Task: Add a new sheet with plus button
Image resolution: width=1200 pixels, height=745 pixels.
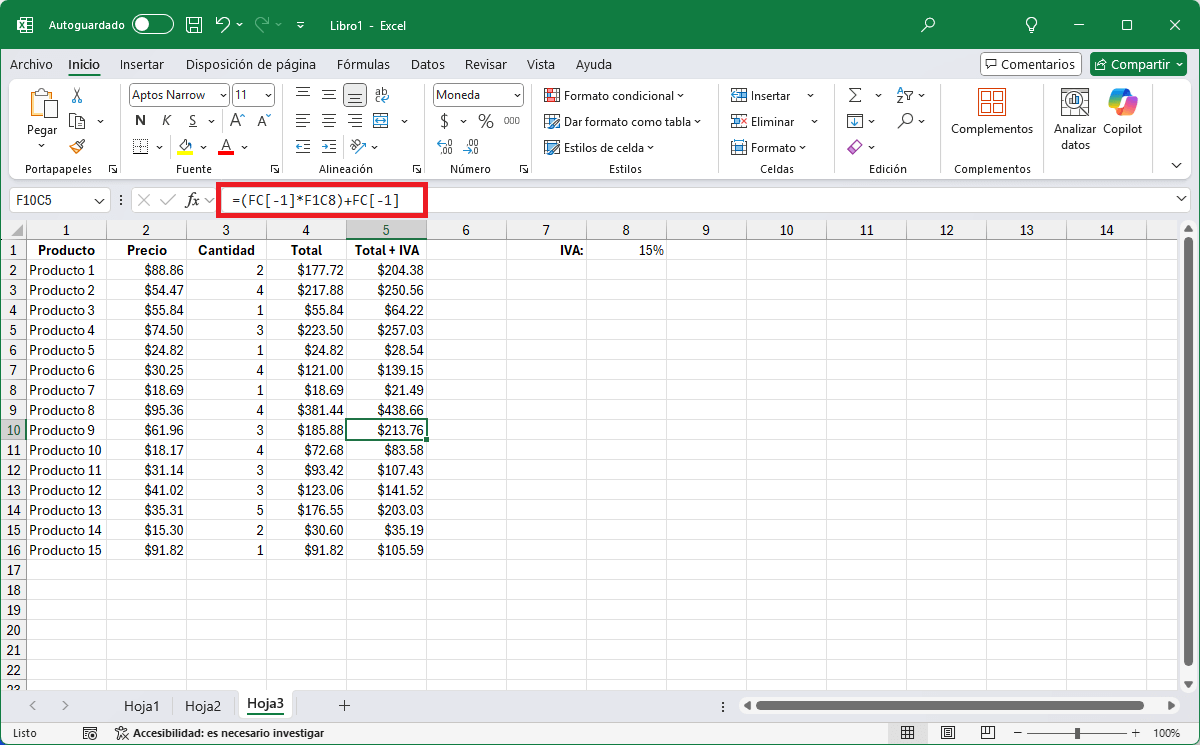Action: click(344, 706)
